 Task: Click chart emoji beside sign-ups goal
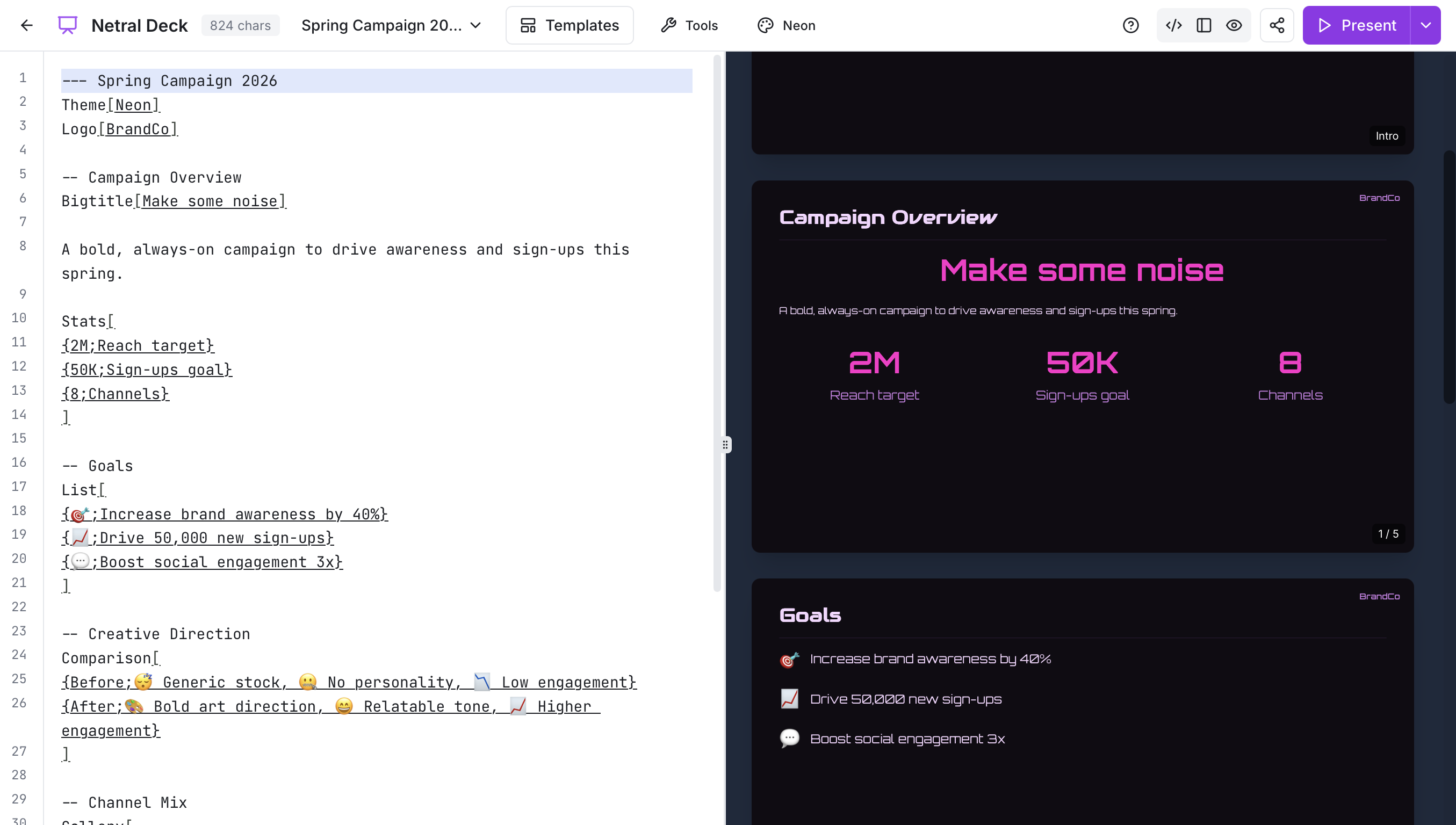point(789,699)
